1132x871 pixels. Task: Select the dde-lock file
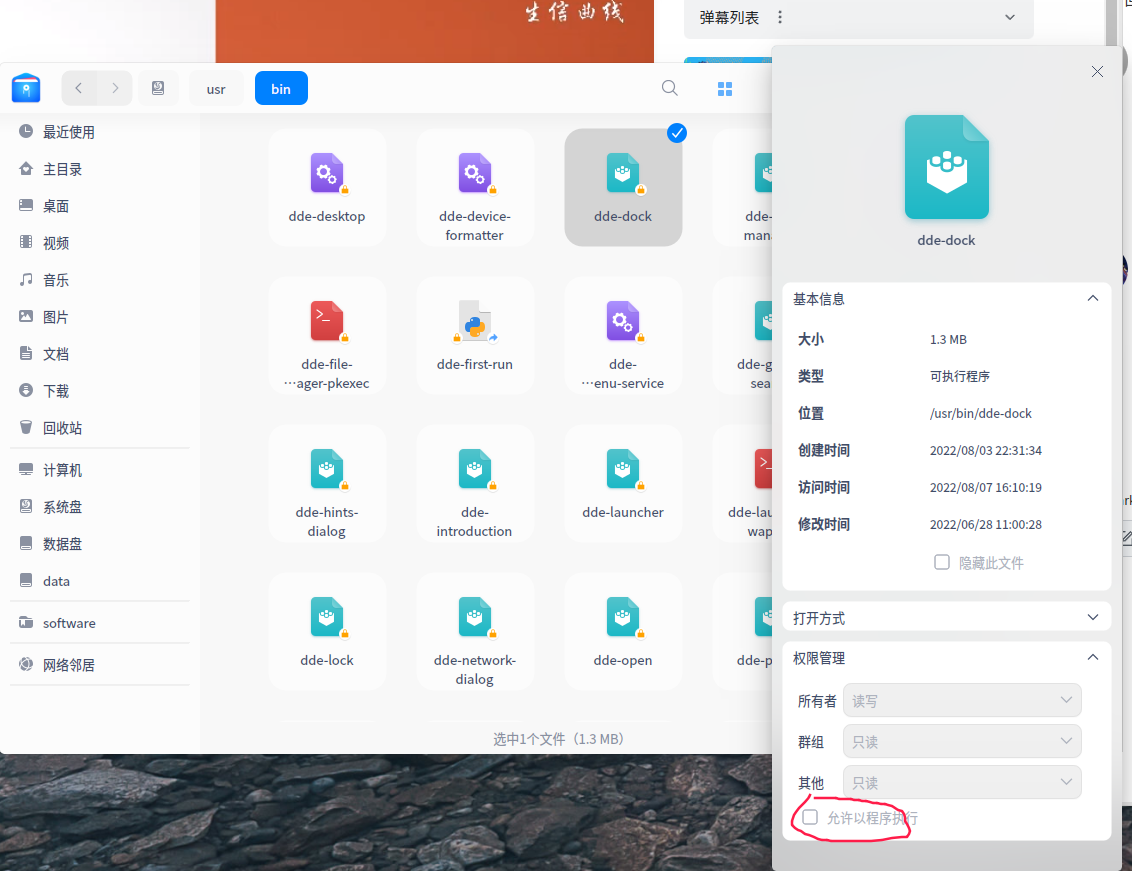tap(327, 632)
